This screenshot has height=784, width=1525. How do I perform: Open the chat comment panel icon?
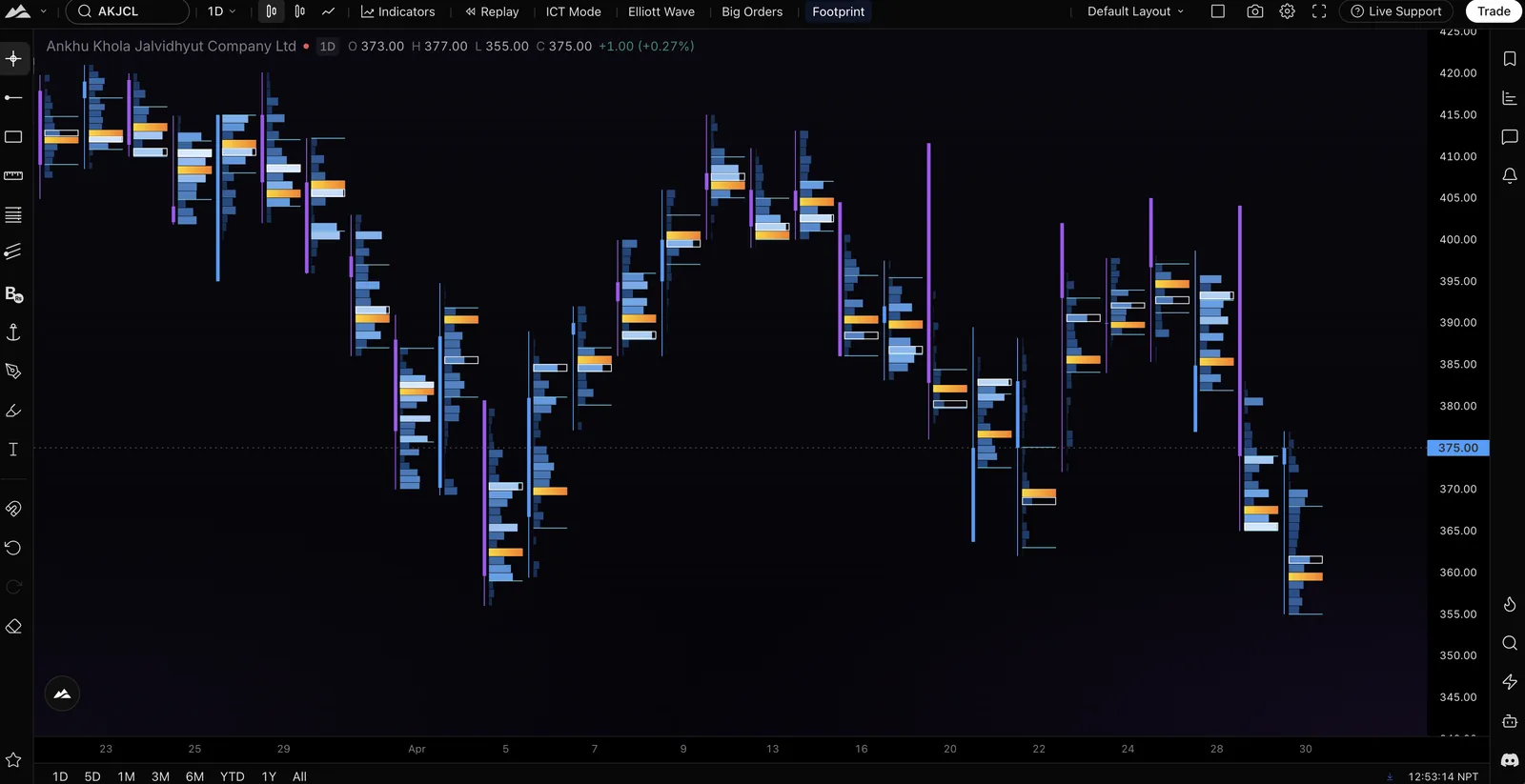tap(1510, 137)
